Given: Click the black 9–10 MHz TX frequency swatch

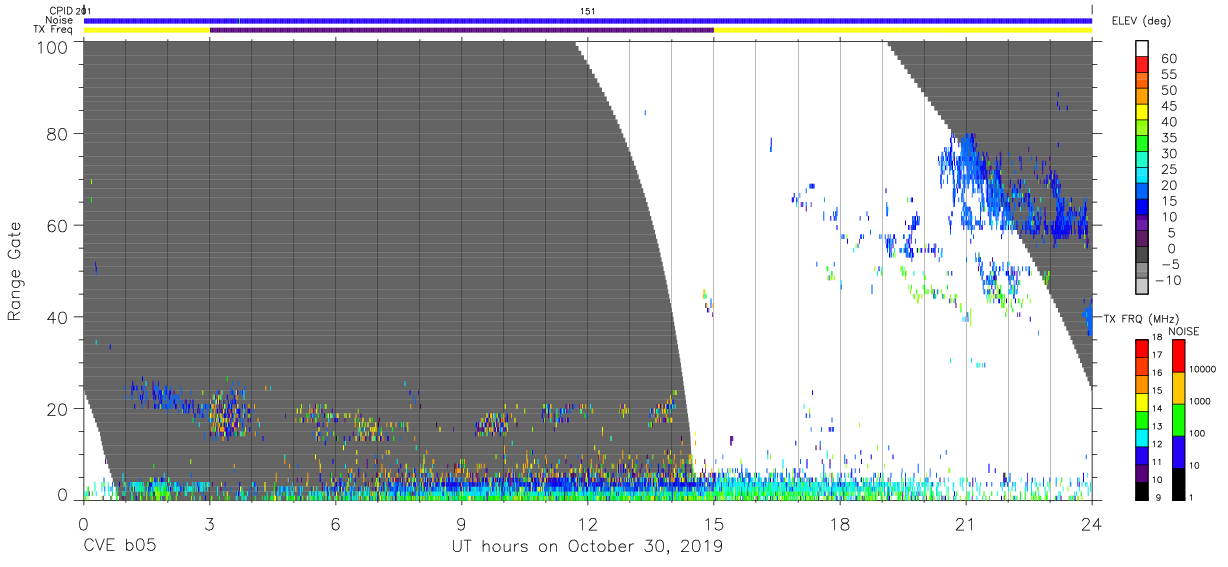Looking at the screenshot, I should (1142, 489).
